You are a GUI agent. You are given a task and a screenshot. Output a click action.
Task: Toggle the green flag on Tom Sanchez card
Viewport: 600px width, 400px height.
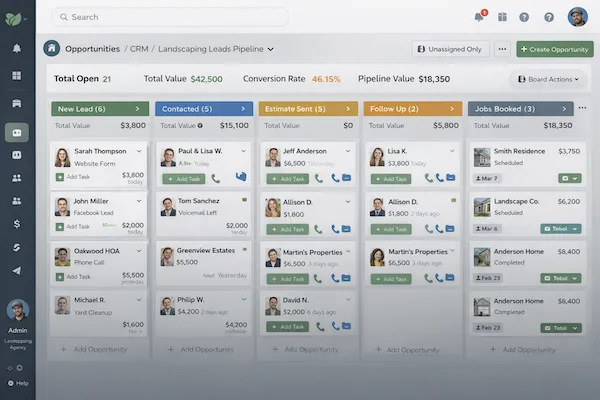(x=244, y=200)
